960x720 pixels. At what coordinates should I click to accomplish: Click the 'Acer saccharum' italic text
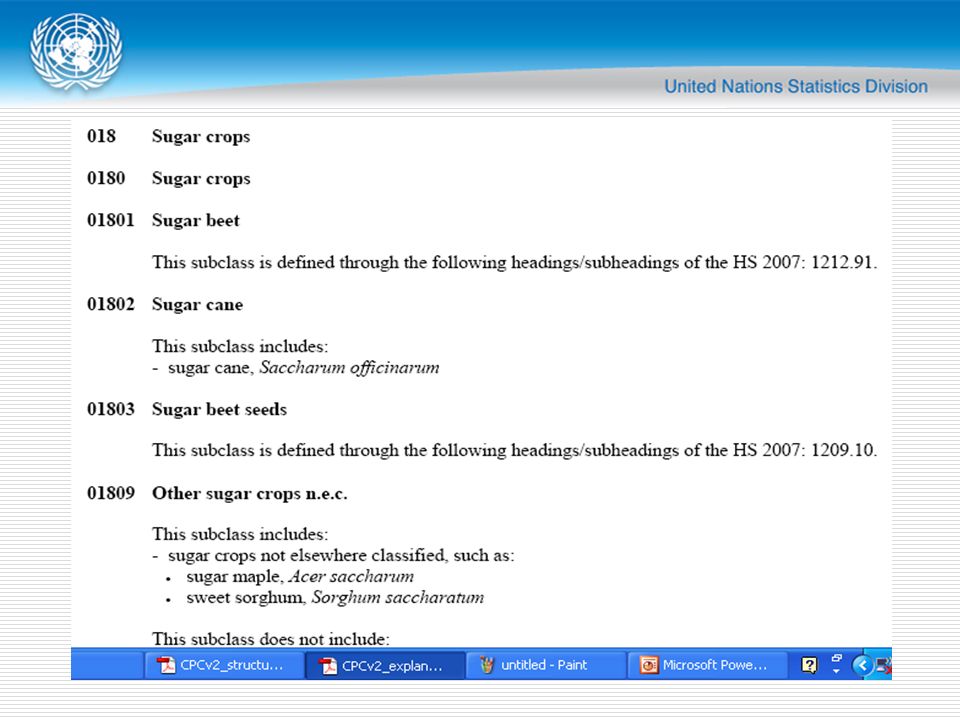(x=351, y=576)
